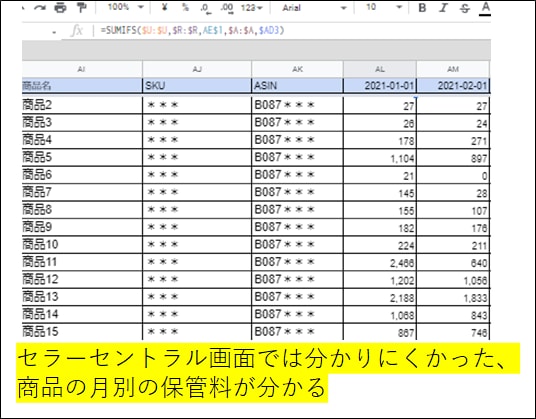Click value 27 in 2021-01-01 column
Screen dimensions: 536x419
[x=380, y=105]
